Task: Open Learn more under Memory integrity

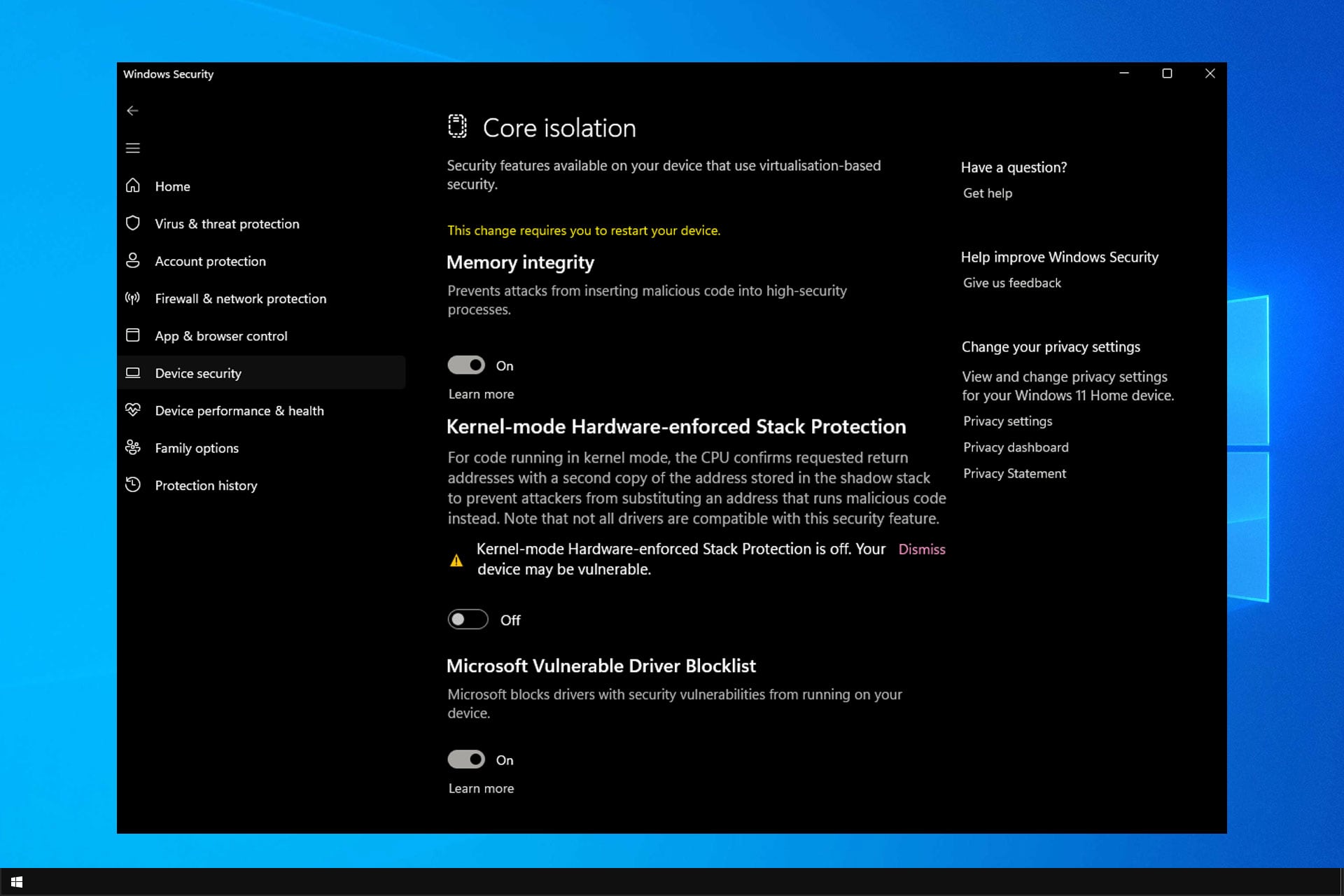Action: [x=481, y=394]
